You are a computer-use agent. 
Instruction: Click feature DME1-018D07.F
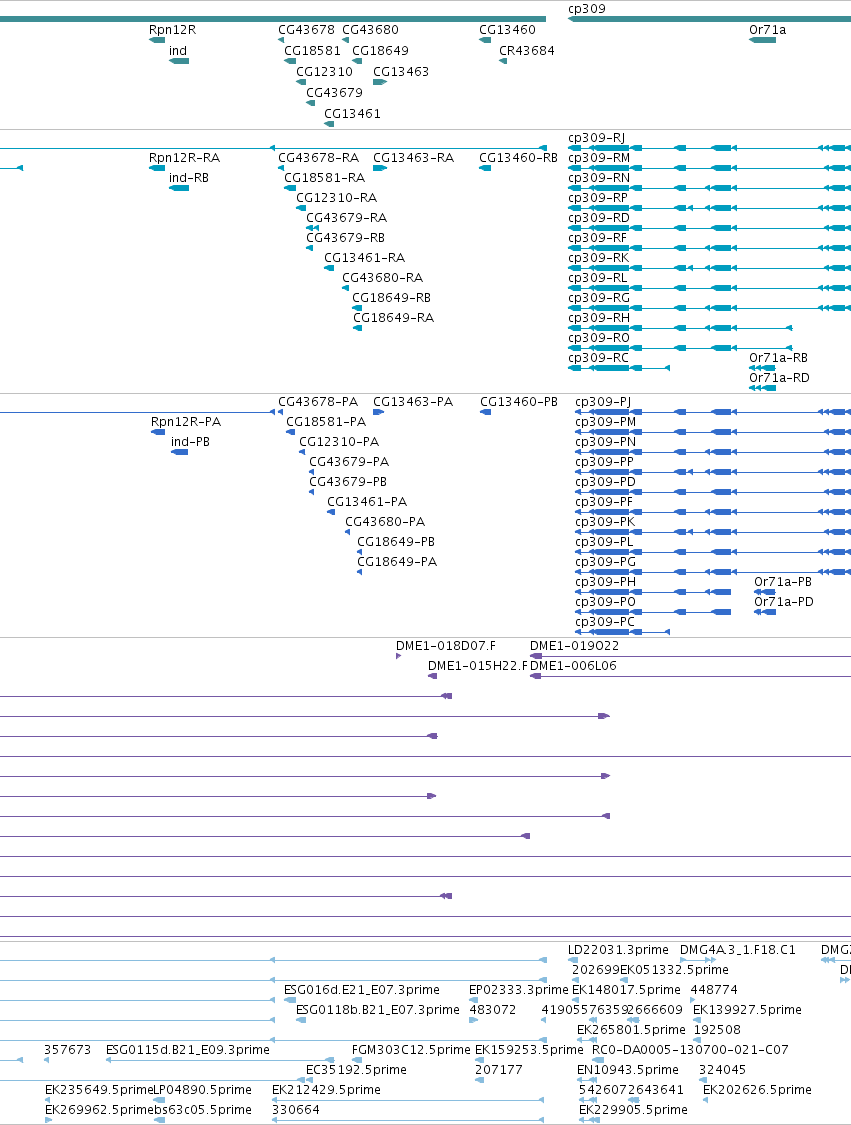446,646
